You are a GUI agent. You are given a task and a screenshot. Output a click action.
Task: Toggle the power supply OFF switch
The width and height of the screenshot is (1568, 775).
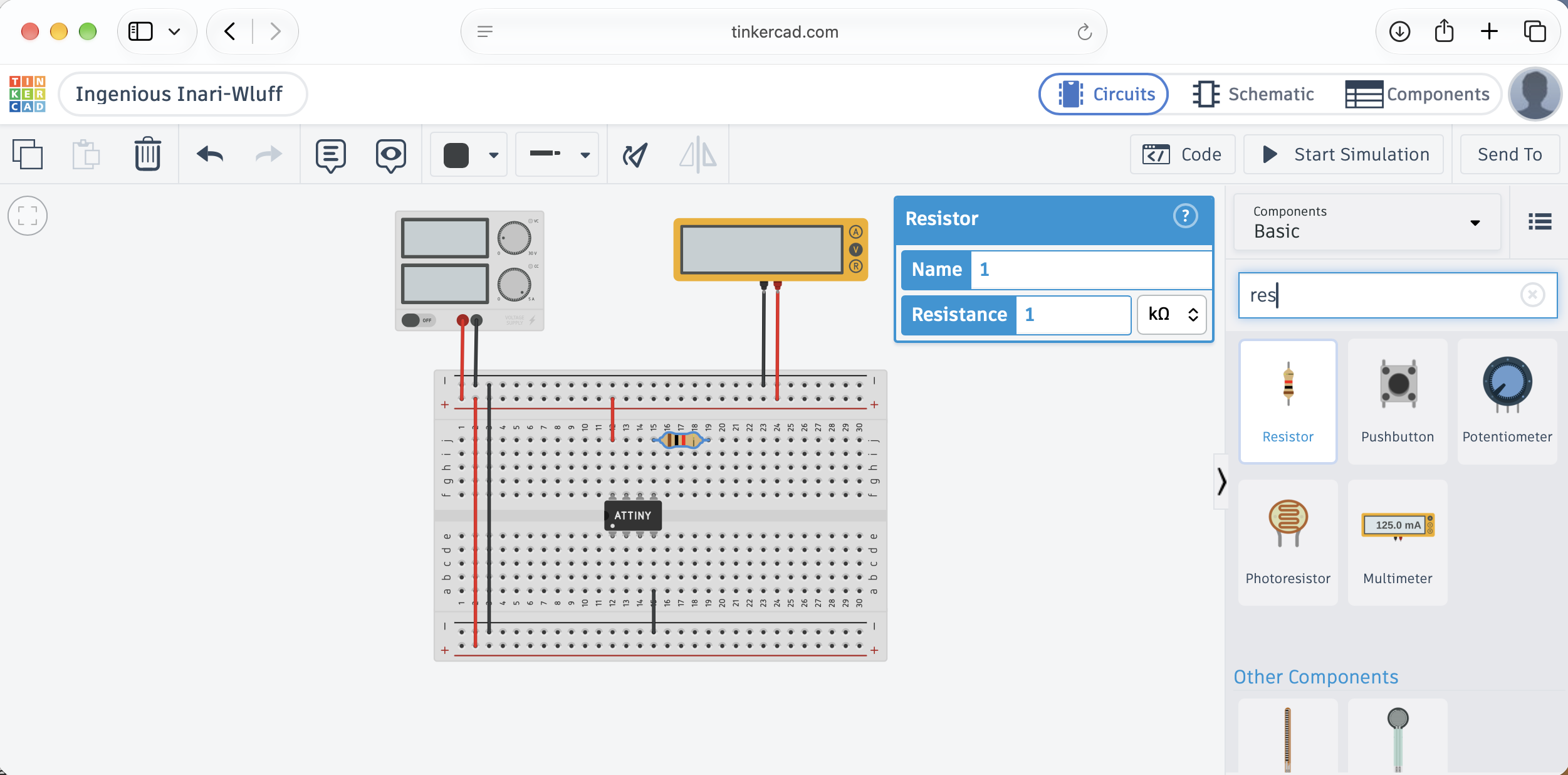pos(418,320)
